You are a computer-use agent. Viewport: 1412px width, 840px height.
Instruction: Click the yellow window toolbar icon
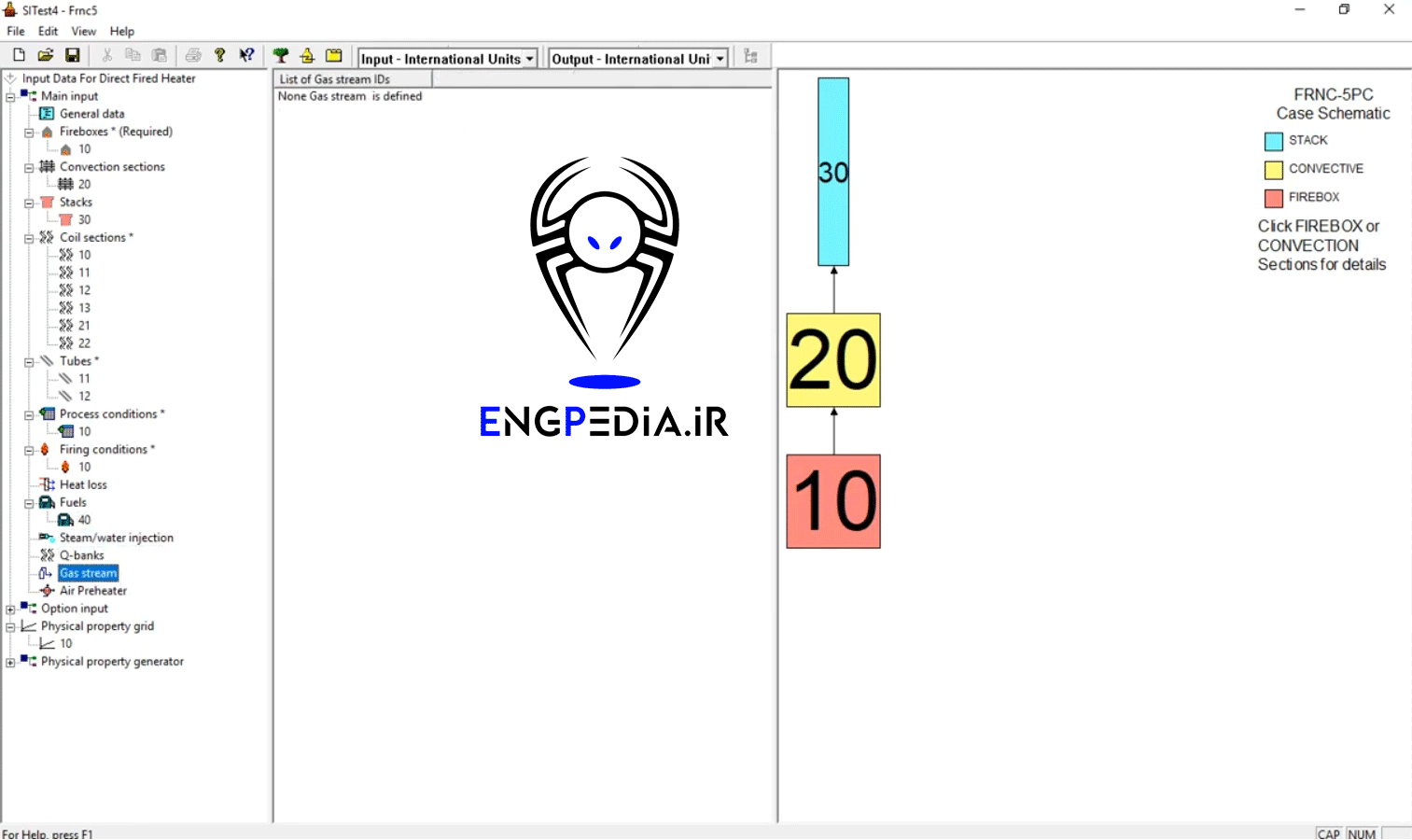pos(333,56)
